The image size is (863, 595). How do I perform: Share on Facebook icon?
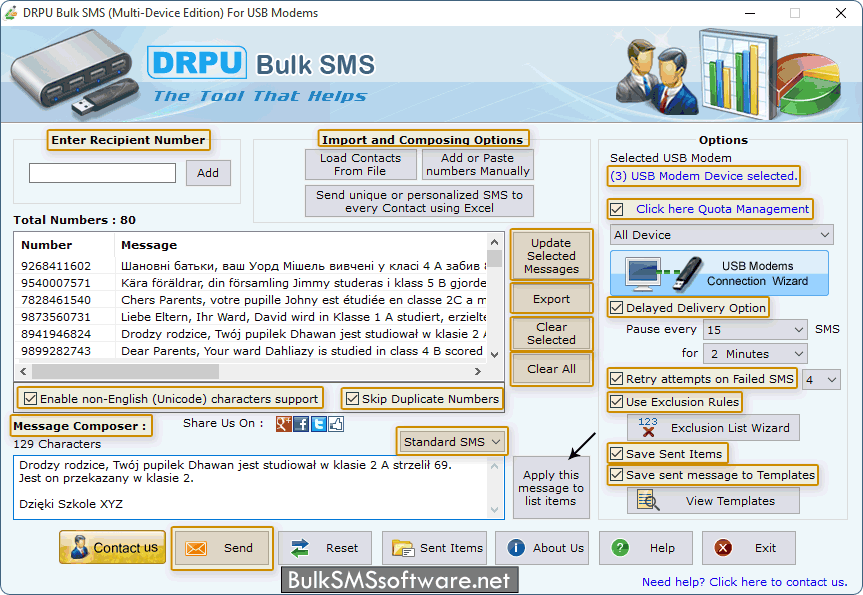(x=301, y=424)
